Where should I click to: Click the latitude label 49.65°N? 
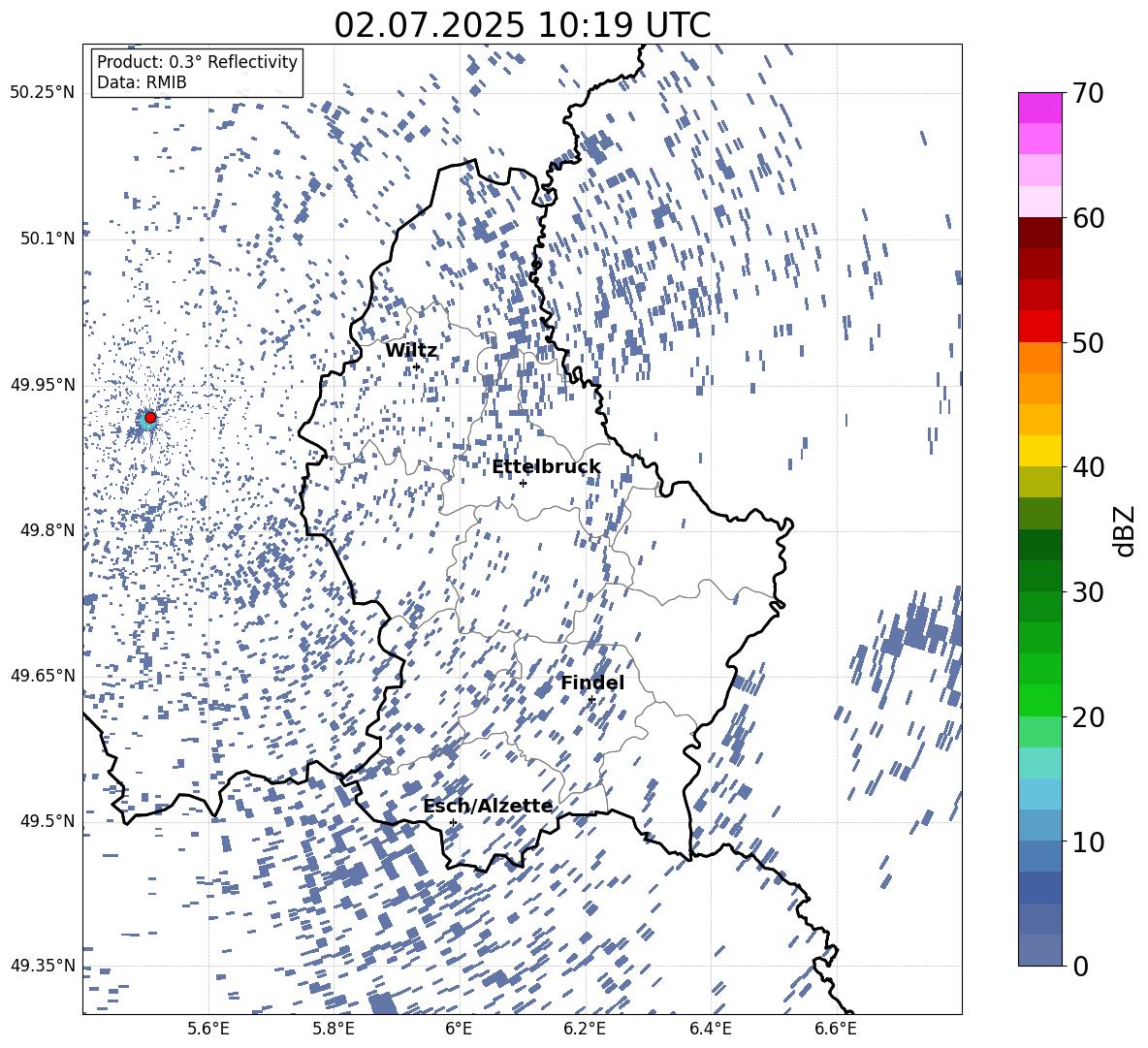click(44, 675)
